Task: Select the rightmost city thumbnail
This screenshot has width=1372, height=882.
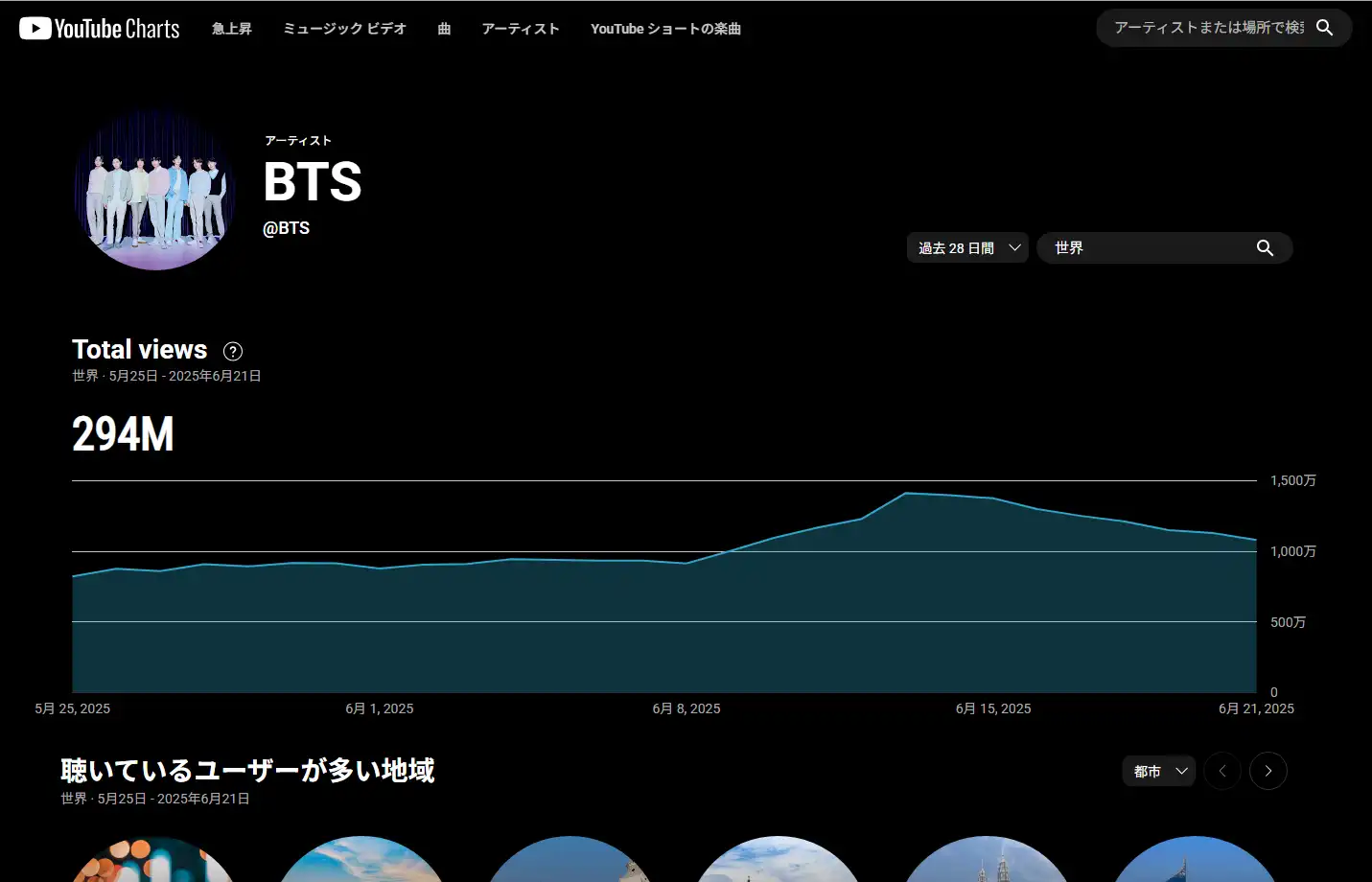Action: [x=1194, y=861]
